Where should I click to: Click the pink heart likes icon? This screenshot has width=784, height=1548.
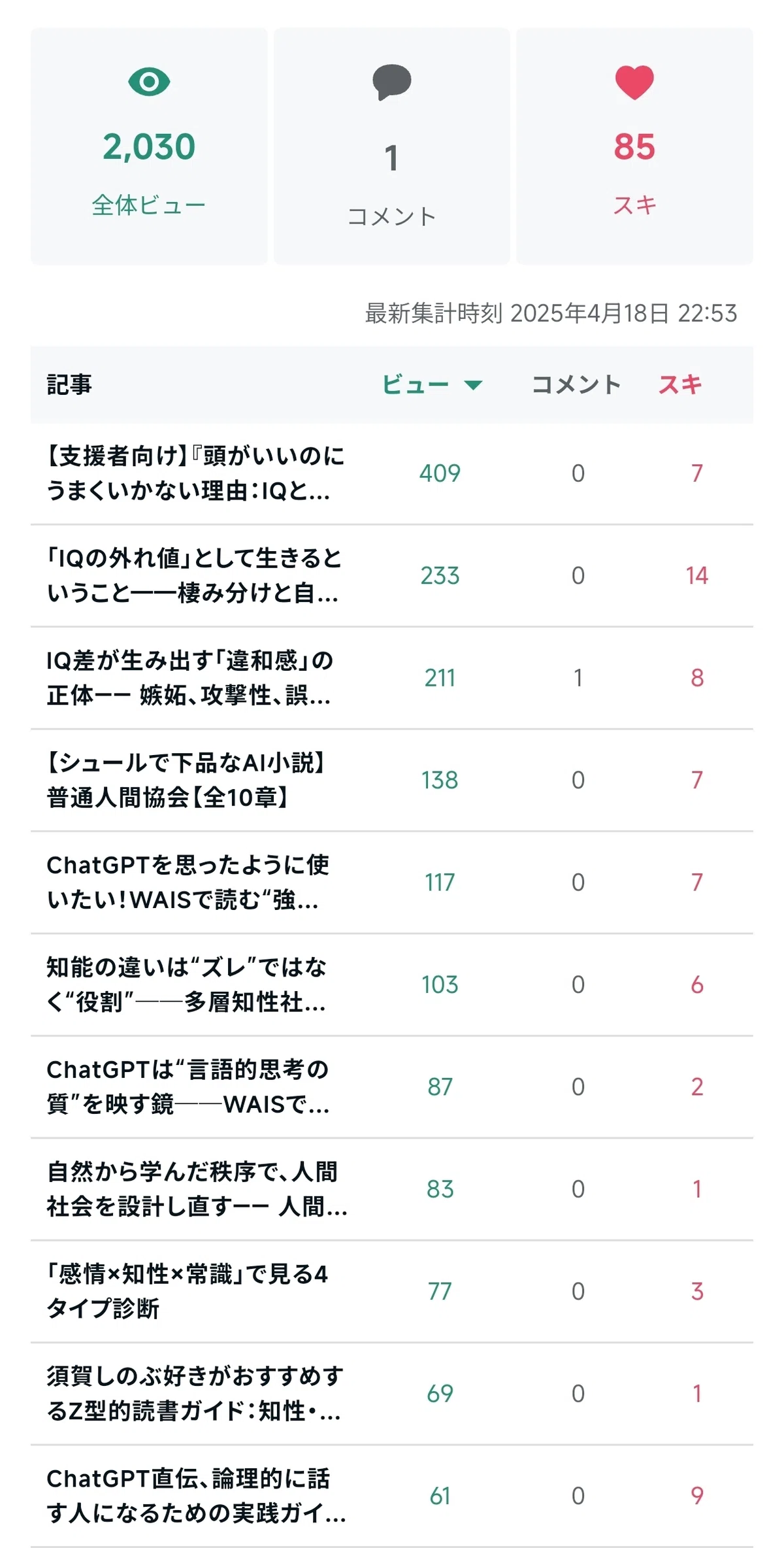tap(634, 82)
